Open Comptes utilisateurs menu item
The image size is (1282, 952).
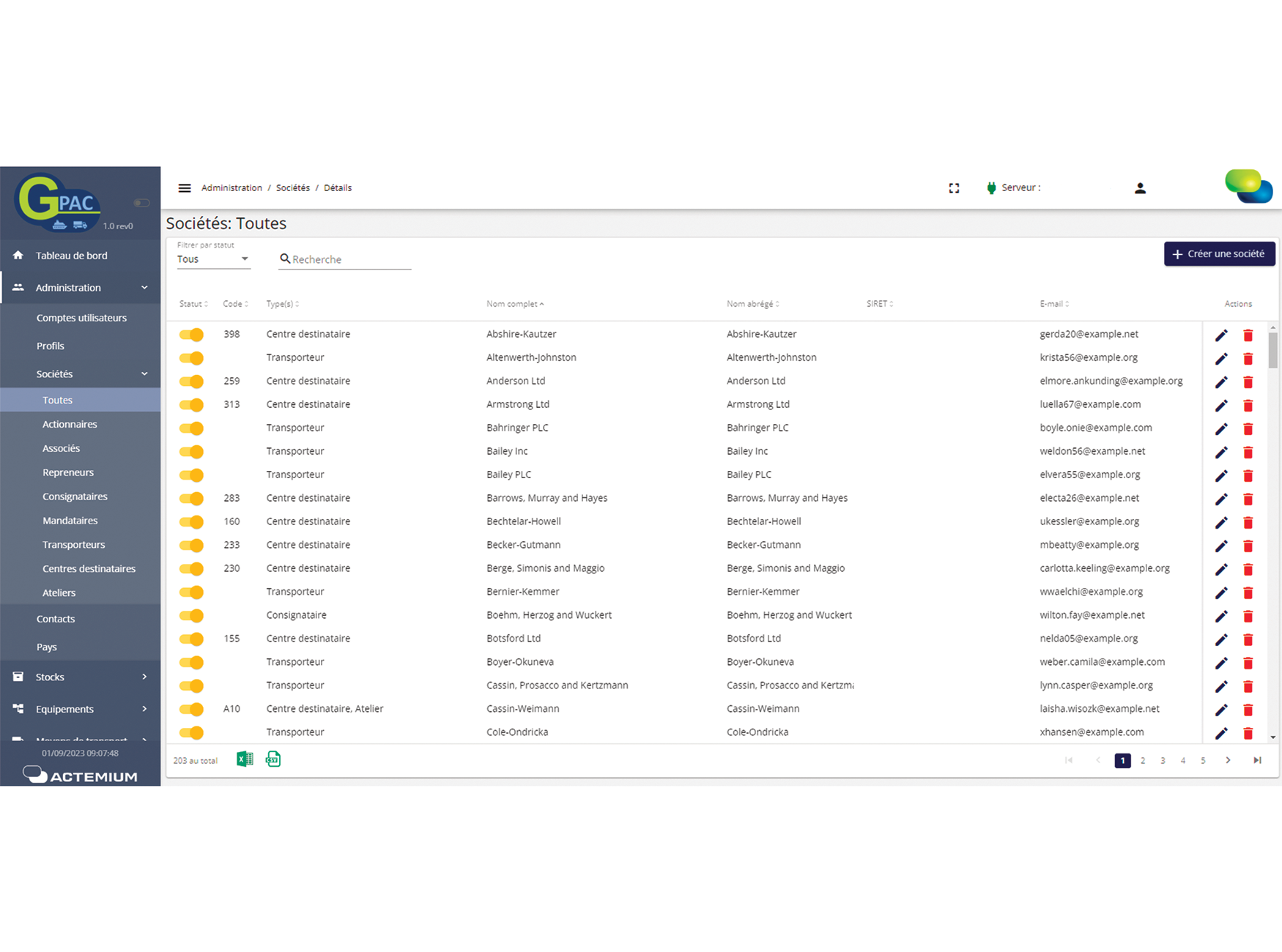[81, 318]
